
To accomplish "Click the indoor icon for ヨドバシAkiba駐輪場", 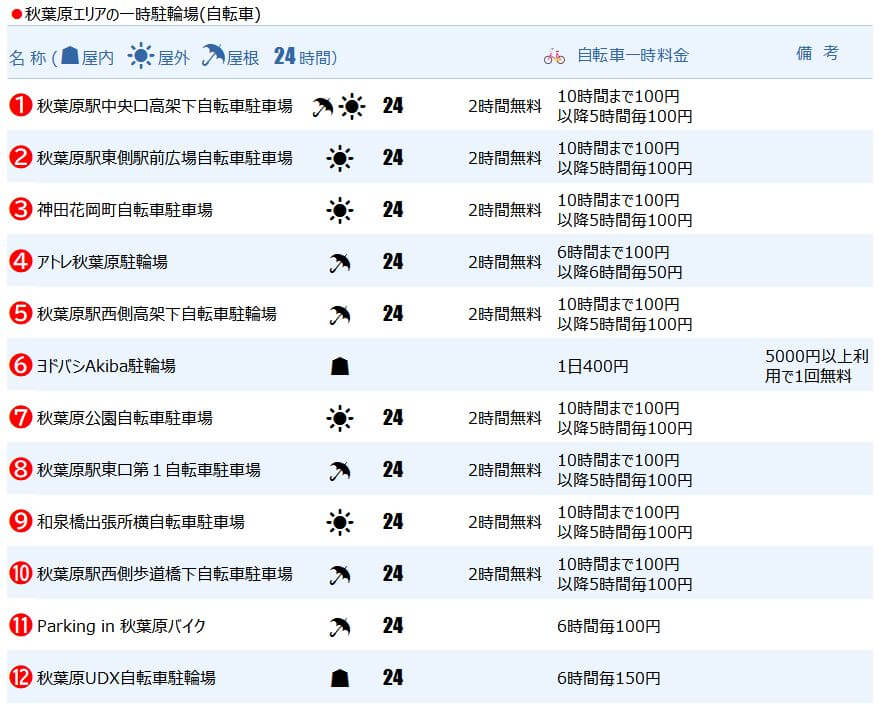I will (x=340, y=366).
